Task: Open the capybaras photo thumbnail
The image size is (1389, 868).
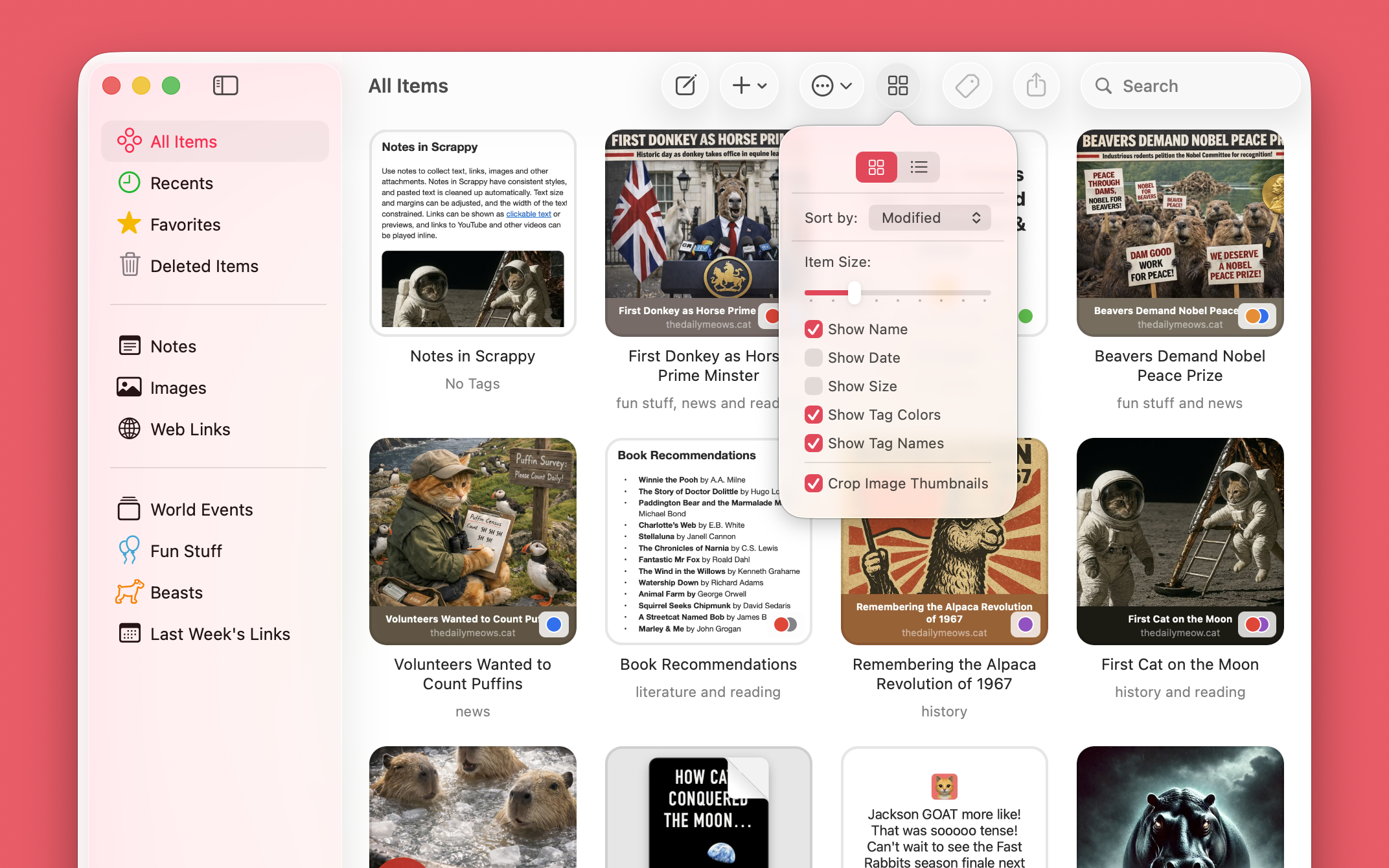Action: 473,807
